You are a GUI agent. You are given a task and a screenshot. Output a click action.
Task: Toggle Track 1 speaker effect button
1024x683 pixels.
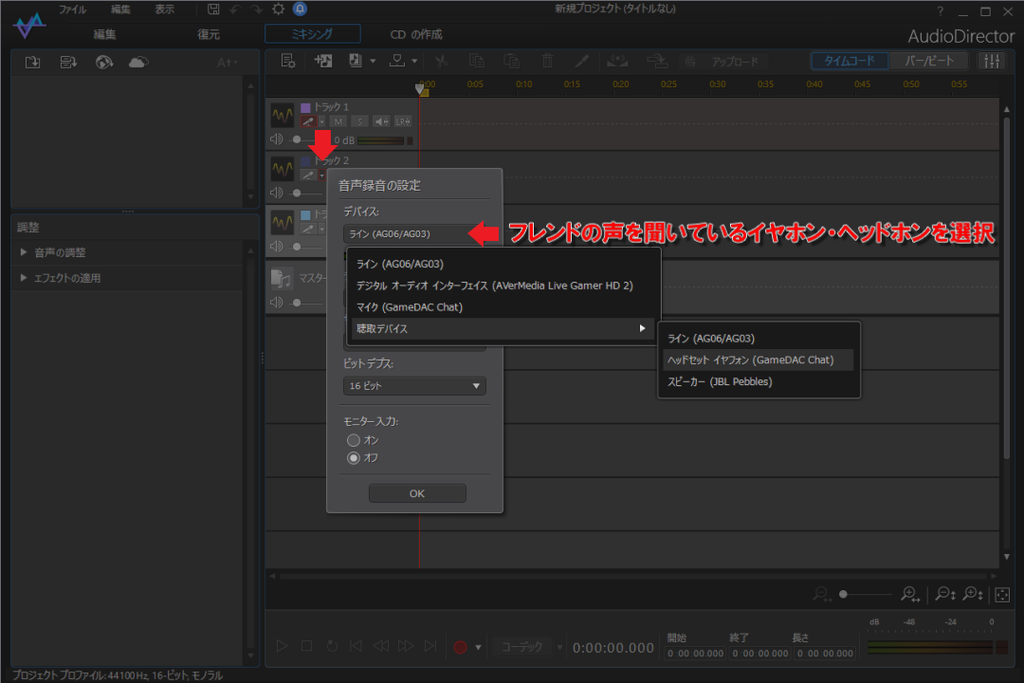point(381,121)
